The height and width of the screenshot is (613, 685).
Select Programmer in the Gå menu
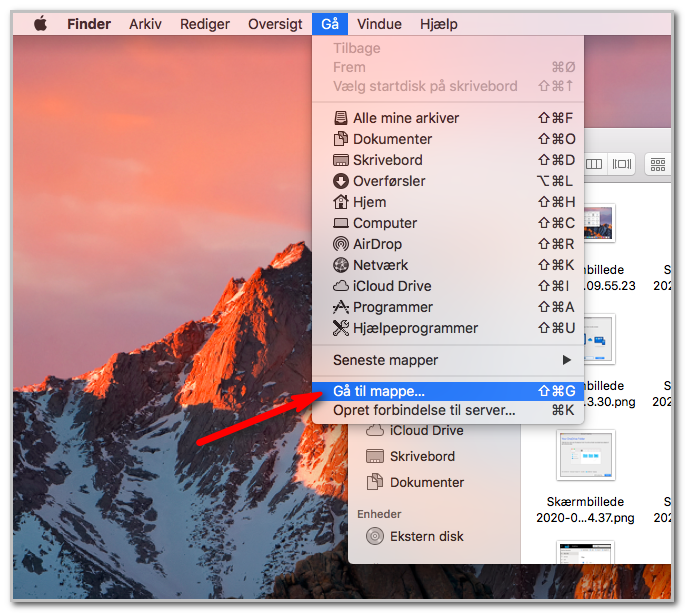pyautogui.click(x=448, y=307)
